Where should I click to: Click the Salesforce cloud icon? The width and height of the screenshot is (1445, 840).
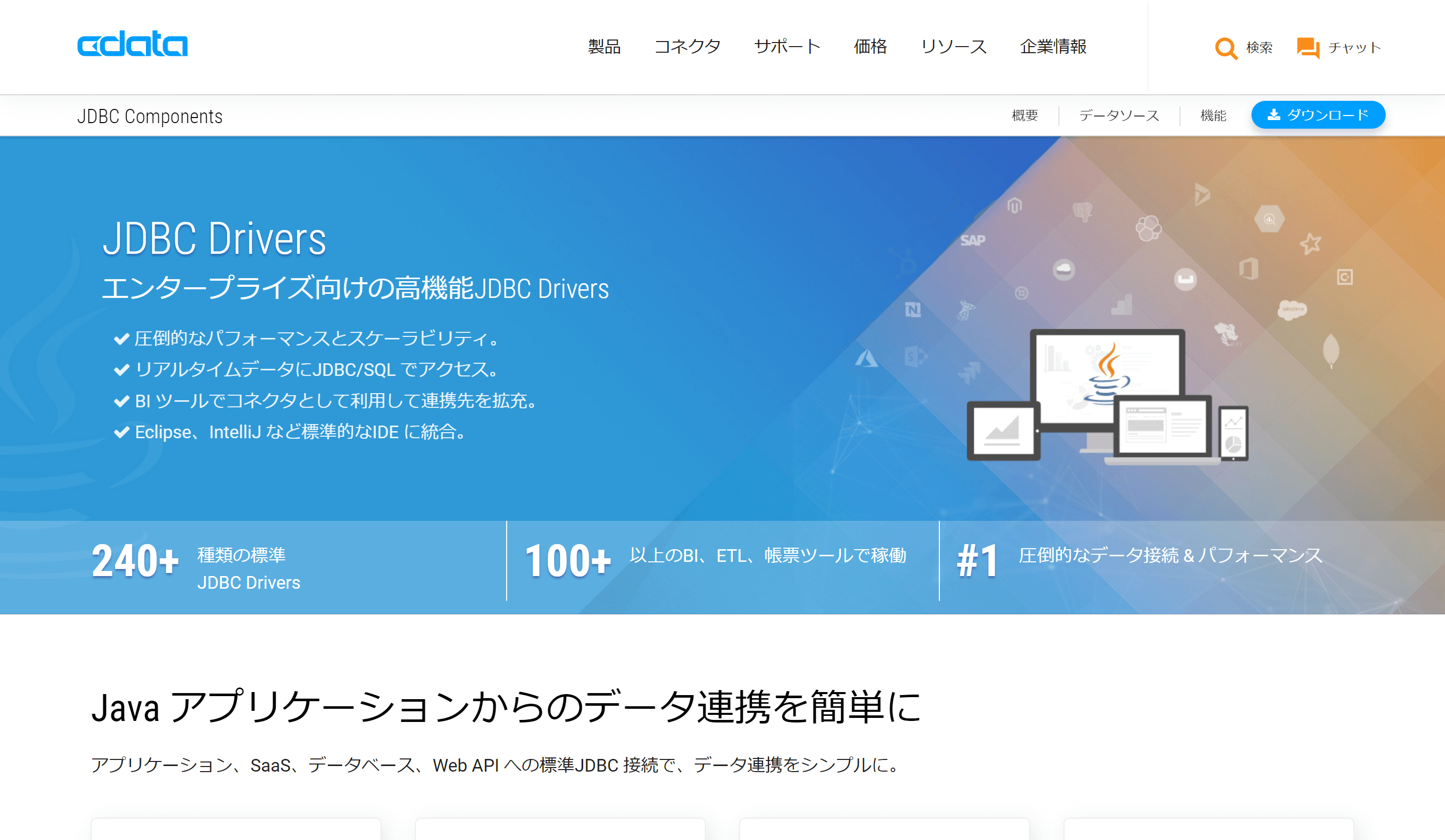coord(1292,309)
